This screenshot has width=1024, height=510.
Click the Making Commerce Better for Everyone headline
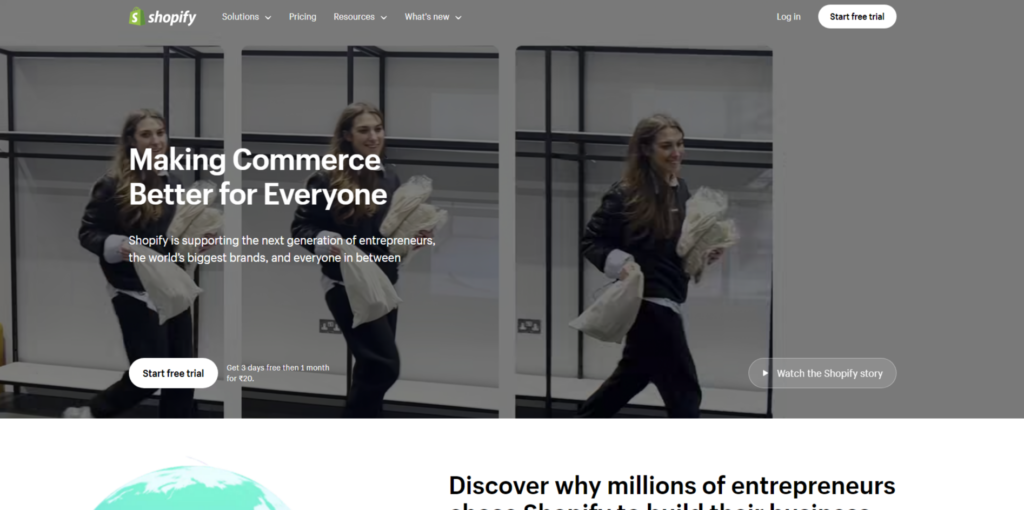click(258, 177)
